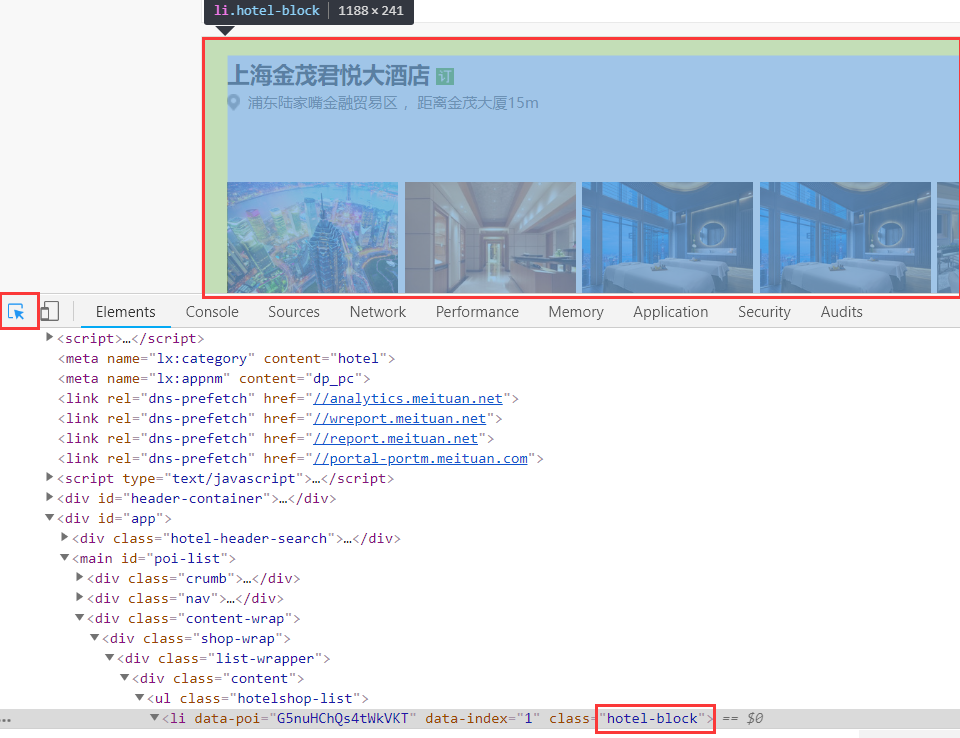Collapse the ul hotelshop-list node

coord(140,698)
